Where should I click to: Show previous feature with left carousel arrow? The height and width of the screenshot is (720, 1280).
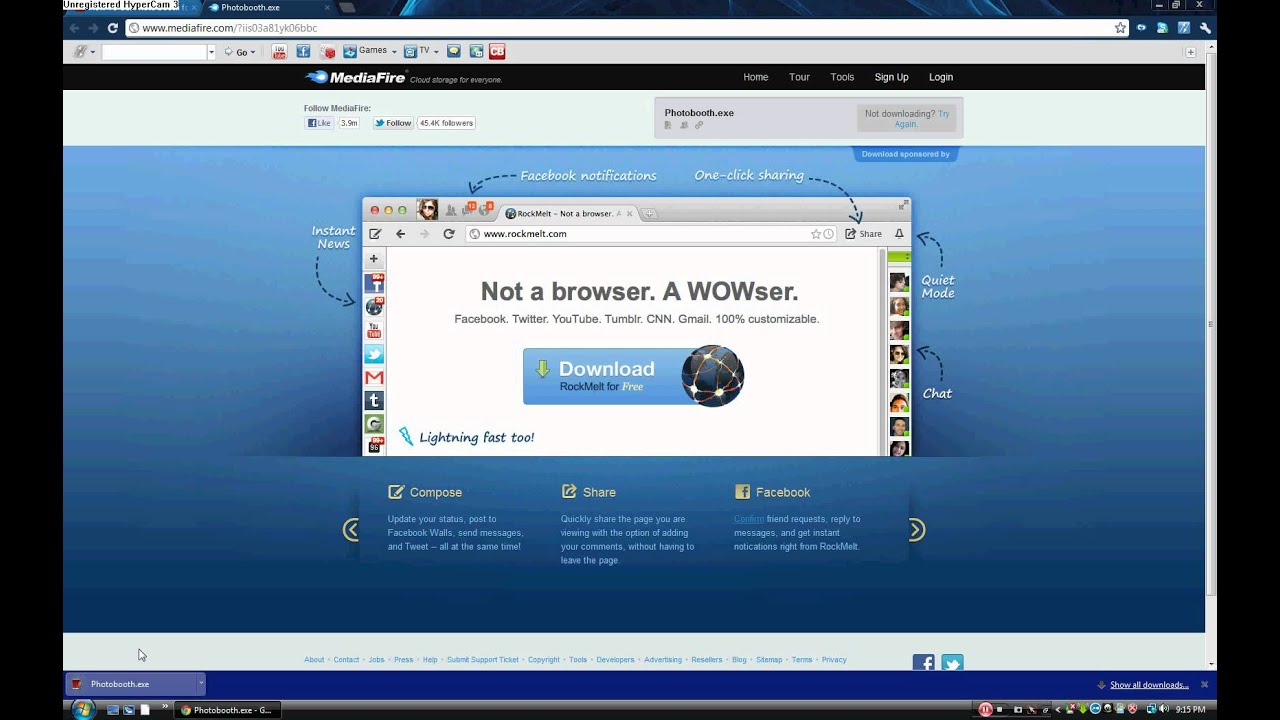coord(350,530)
